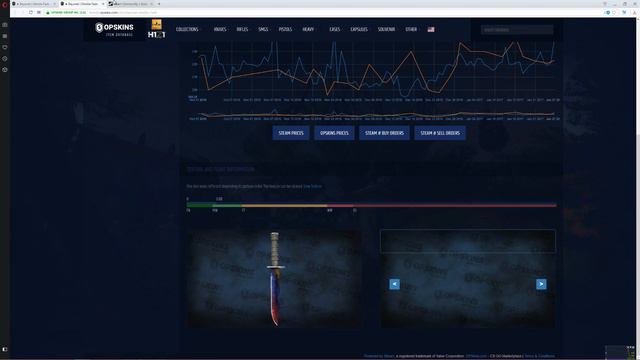Show the OPSkins Prices chart
The width and height of the screenshot is (640, 360).
[x=334, y=133]
